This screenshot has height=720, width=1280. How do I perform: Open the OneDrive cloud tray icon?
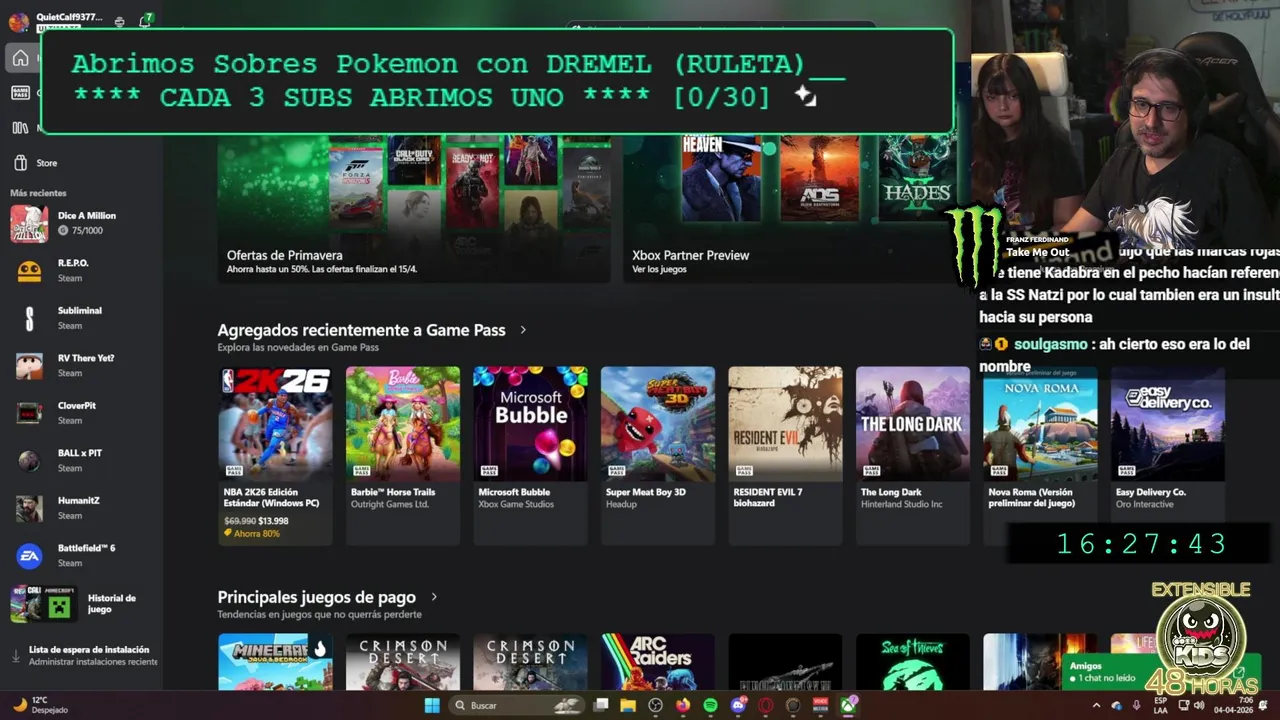1117,705
